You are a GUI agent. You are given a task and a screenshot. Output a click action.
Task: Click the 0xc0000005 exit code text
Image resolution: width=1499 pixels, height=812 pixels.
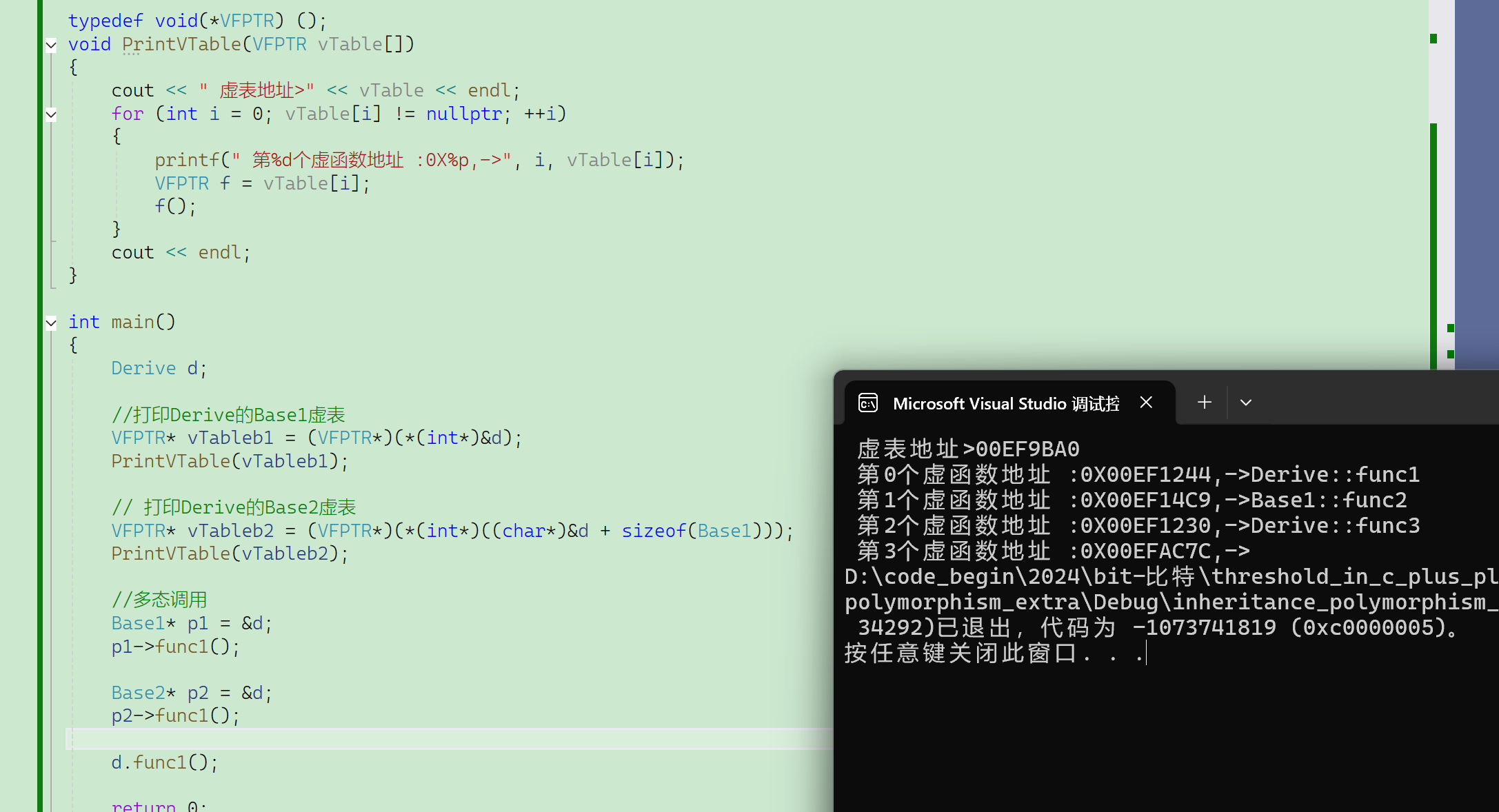tap(1368, 627)
